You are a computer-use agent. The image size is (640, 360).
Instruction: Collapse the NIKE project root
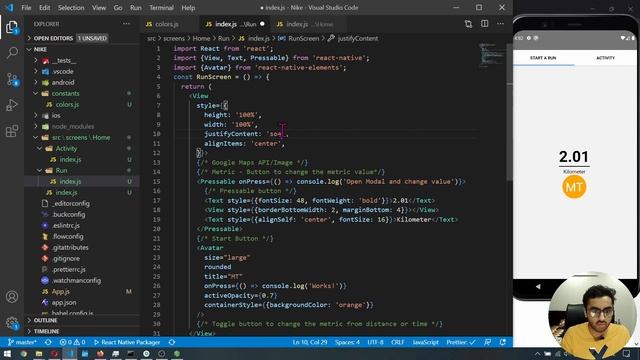point(29,49)
